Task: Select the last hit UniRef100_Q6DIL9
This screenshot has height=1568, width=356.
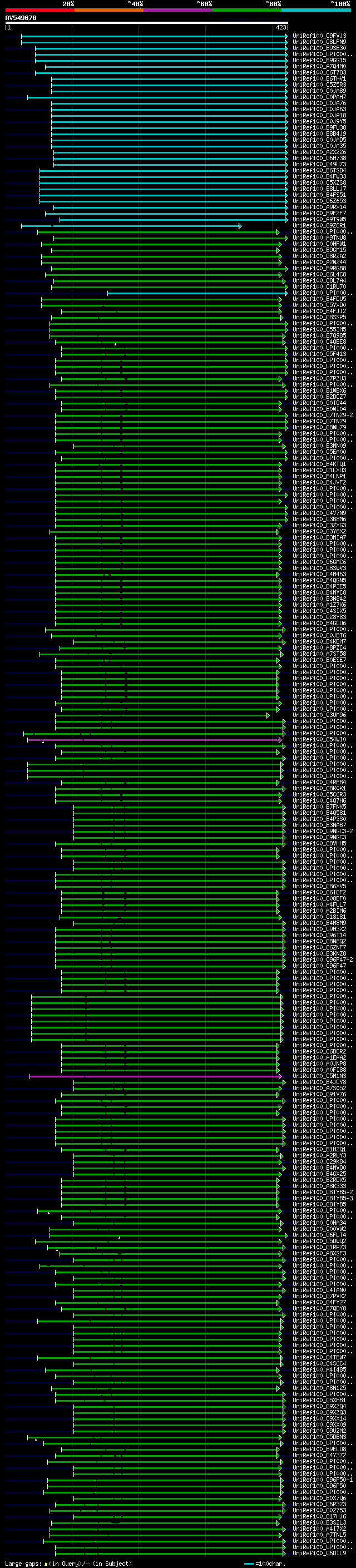Action: click(319, 1554)
